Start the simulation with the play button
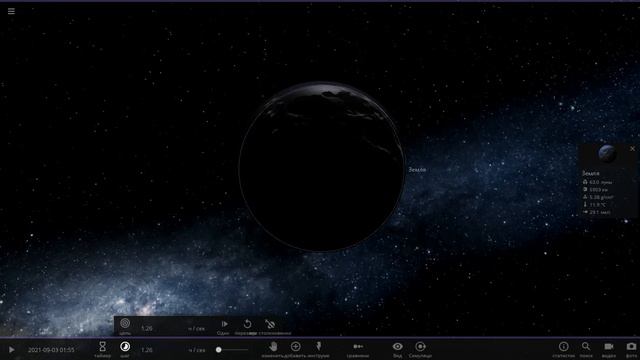Viewport: 640px width, 360px height. [11, 350]
